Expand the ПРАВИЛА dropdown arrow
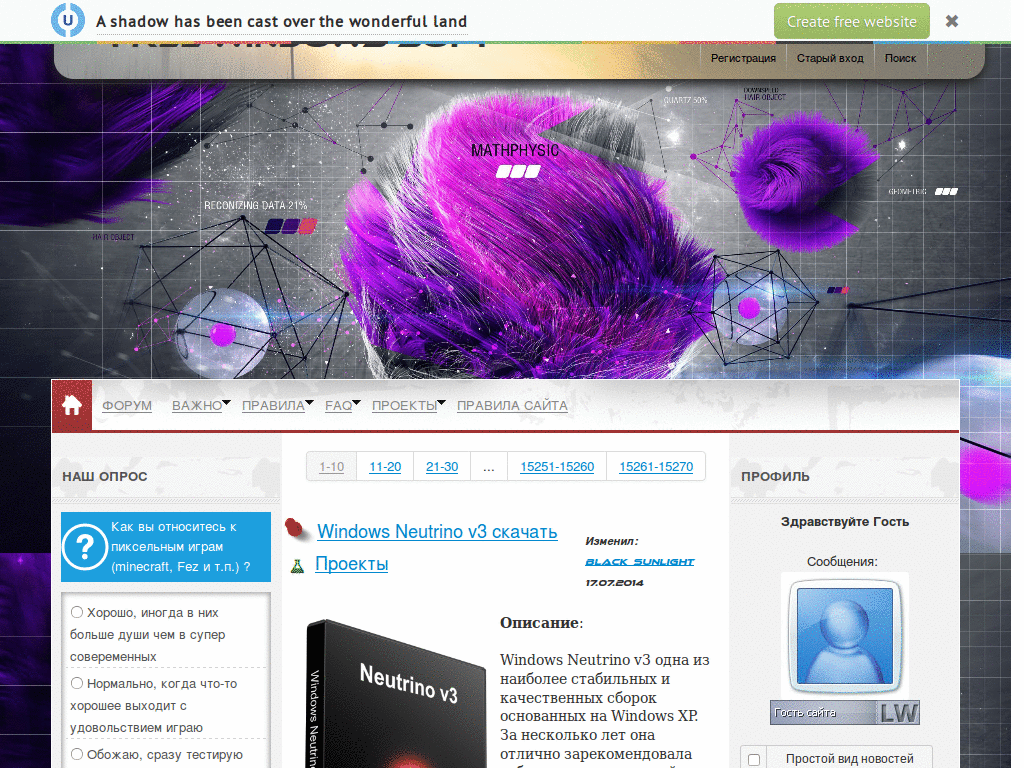 click(x=310, y=402)
